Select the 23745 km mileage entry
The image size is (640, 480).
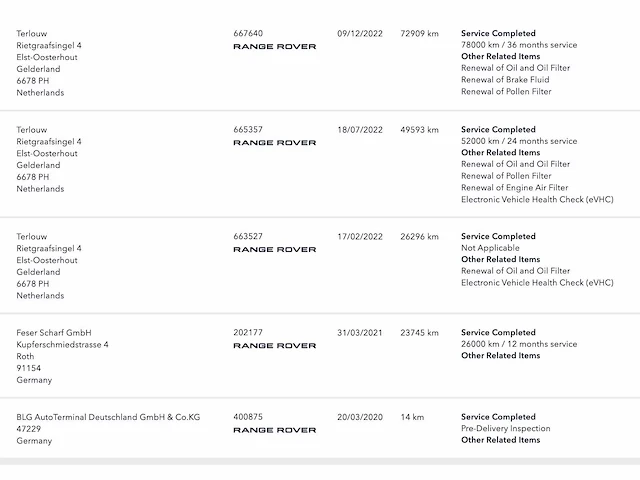click(x=420, y=333)
